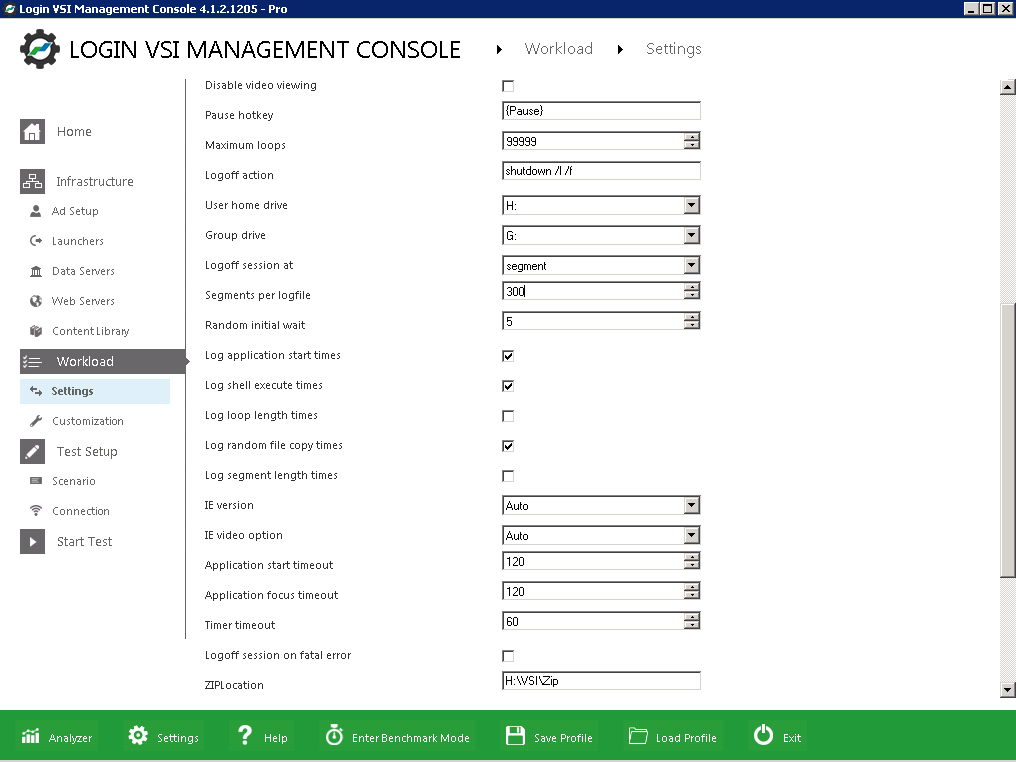
Task: Click the Maximum loops spinner arrows
Action: click(692, 141)
